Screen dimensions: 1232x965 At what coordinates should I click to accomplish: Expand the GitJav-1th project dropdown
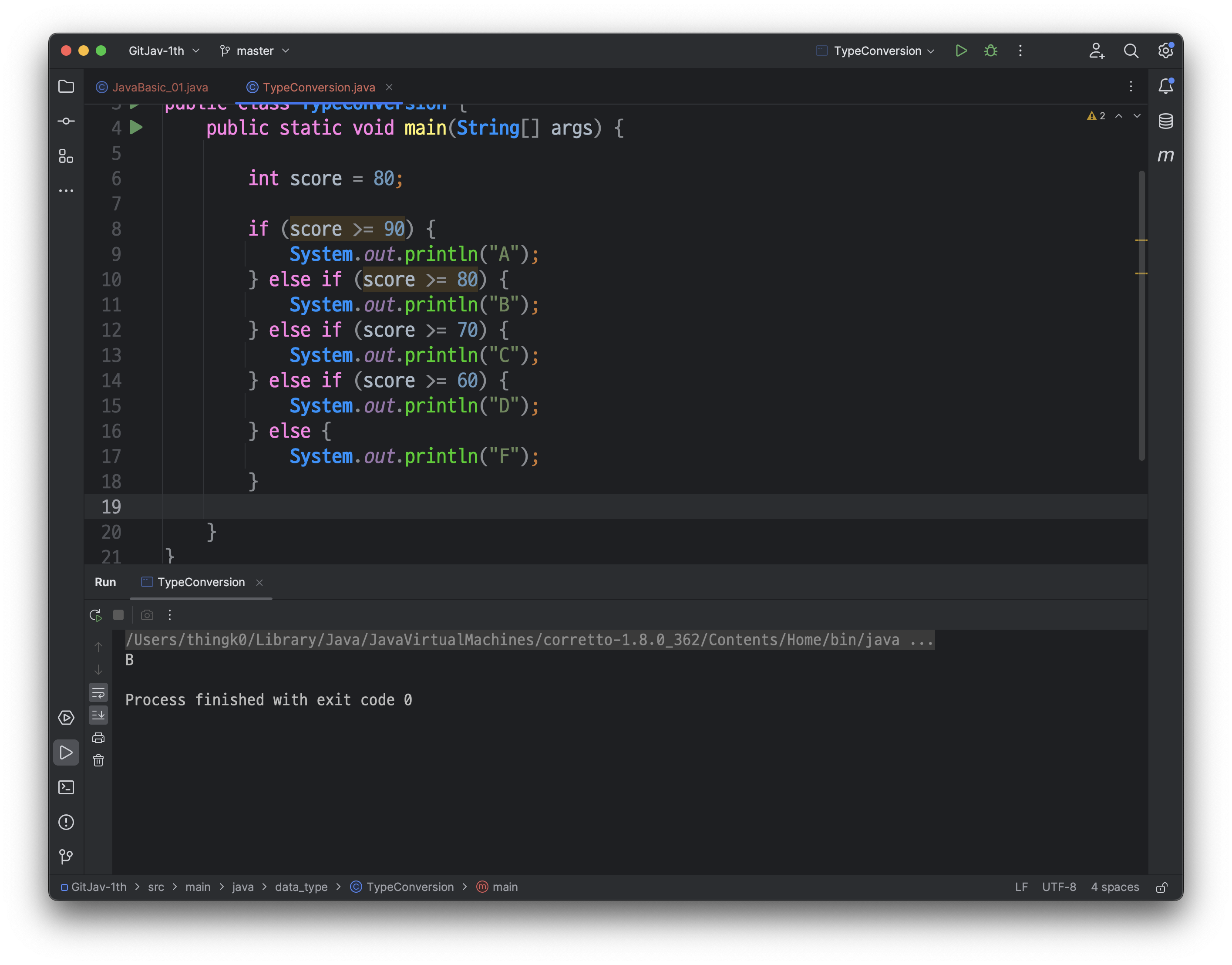(x=164, y=51)
